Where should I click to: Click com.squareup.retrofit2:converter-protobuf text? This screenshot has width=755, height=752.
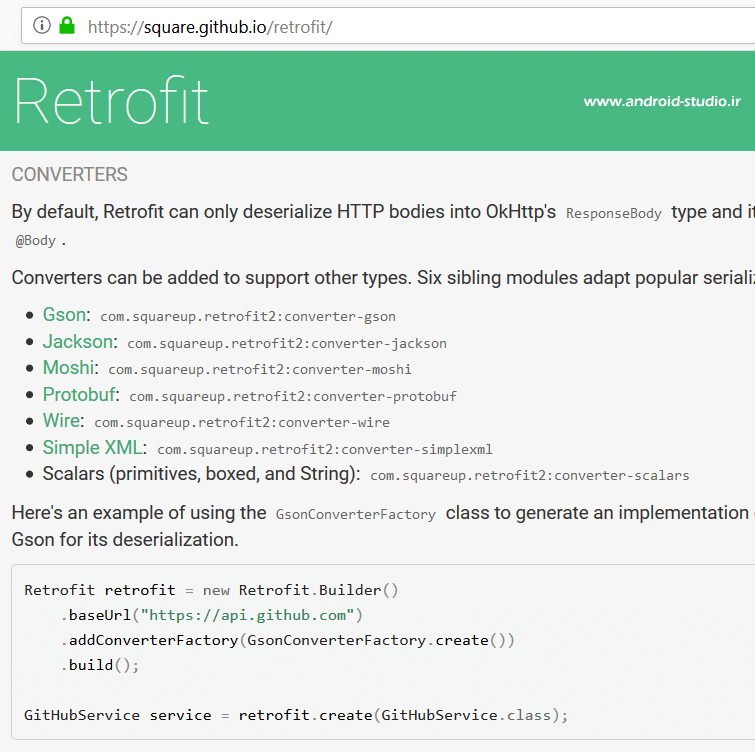293,397
